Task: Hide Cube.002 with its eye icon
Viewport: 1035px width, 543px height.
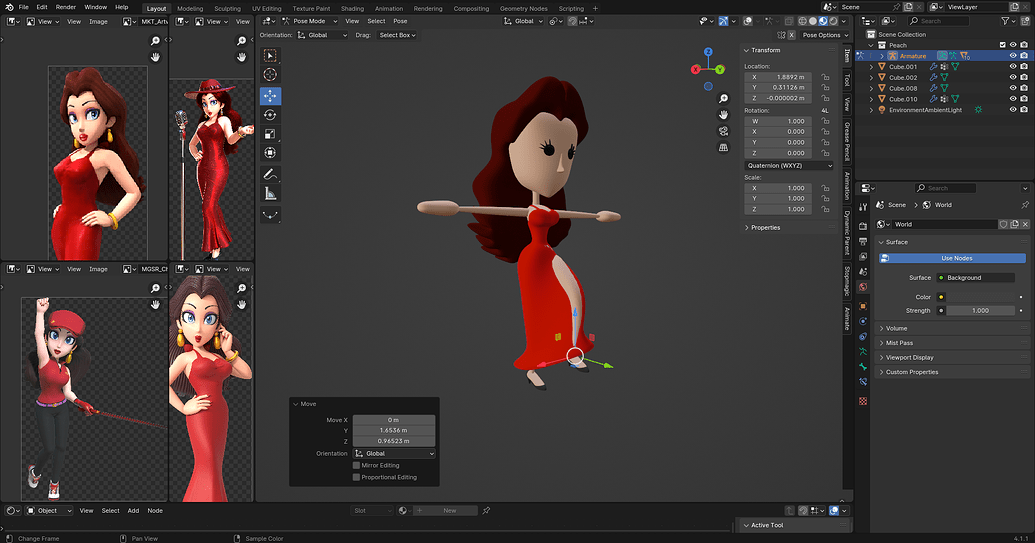Action: coord(1013,77)
